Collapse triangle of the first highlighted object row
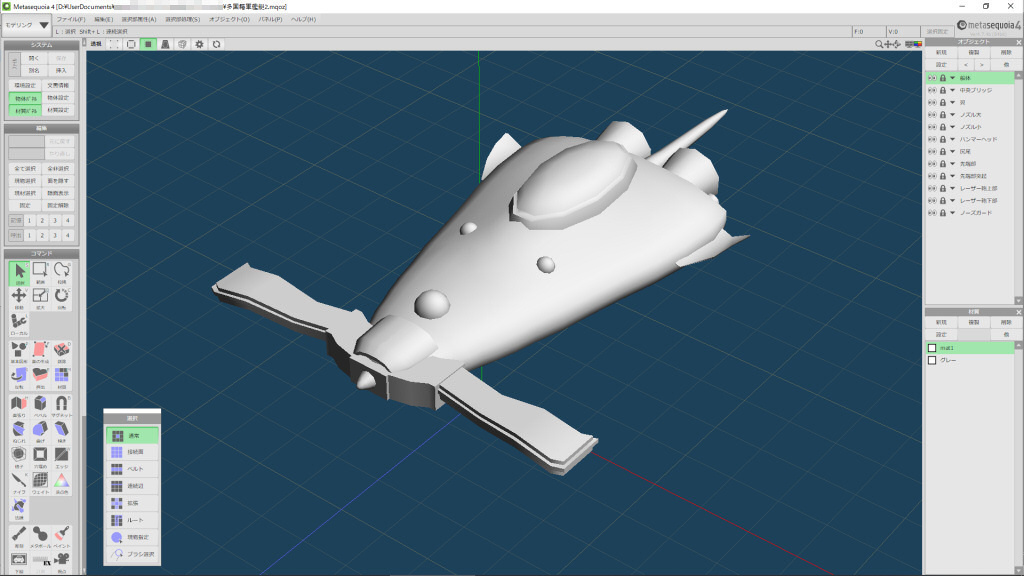This screenshot has width=1024, height=576. tap(952, 78)
